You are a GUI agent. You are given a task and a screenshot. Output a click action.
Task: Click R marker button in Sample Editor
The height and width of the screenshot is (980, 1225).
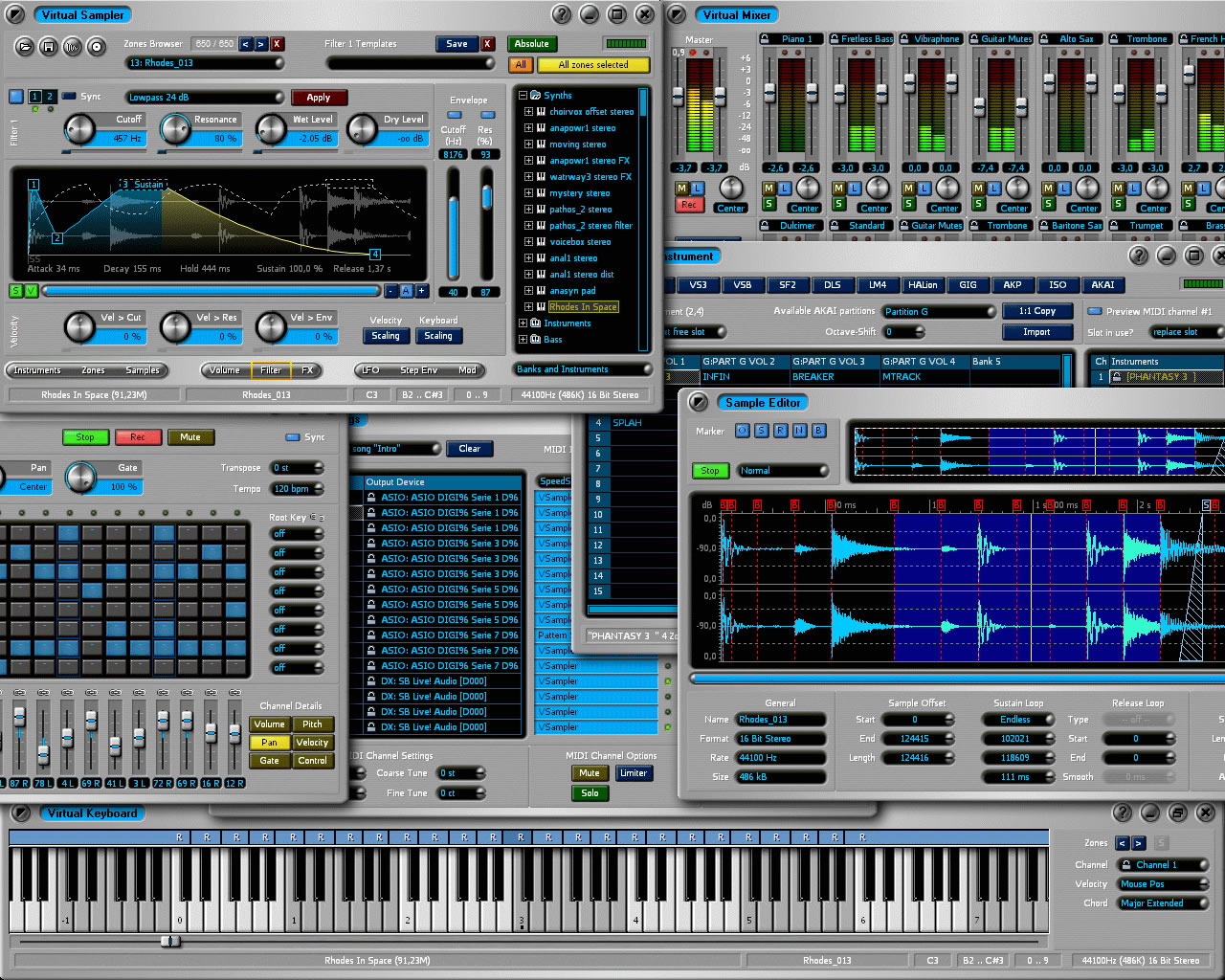click(781, 431)
